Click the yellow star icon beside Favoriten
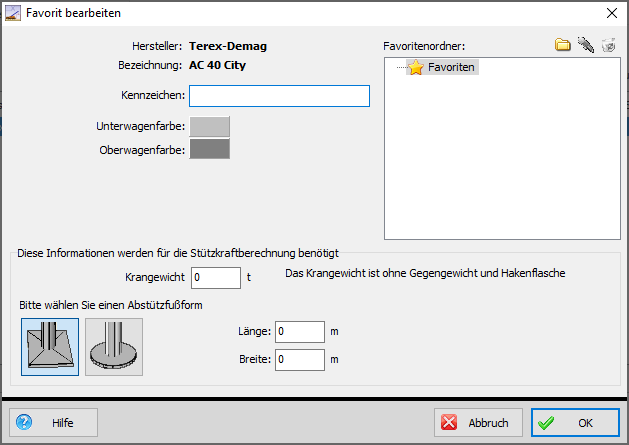The image size is (629, 445). 416,68
